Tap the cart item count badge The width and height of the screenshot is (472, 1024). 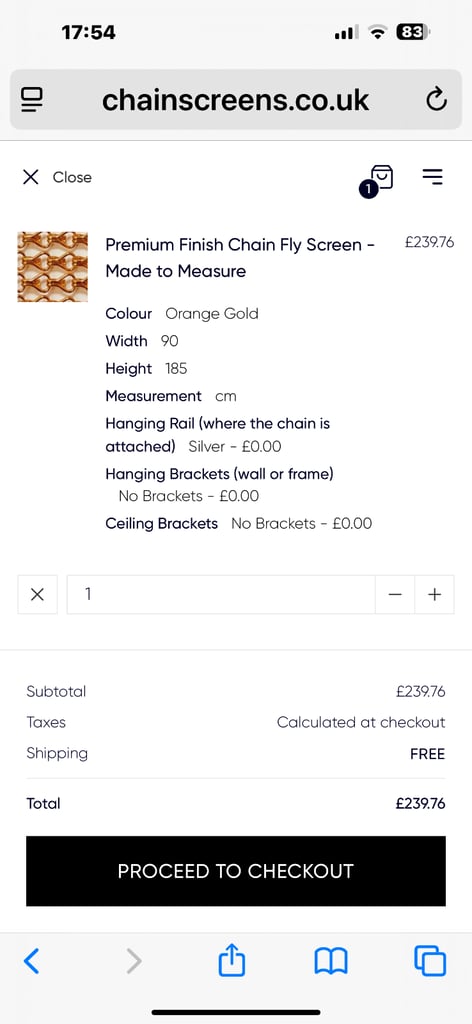click(368, 190)
